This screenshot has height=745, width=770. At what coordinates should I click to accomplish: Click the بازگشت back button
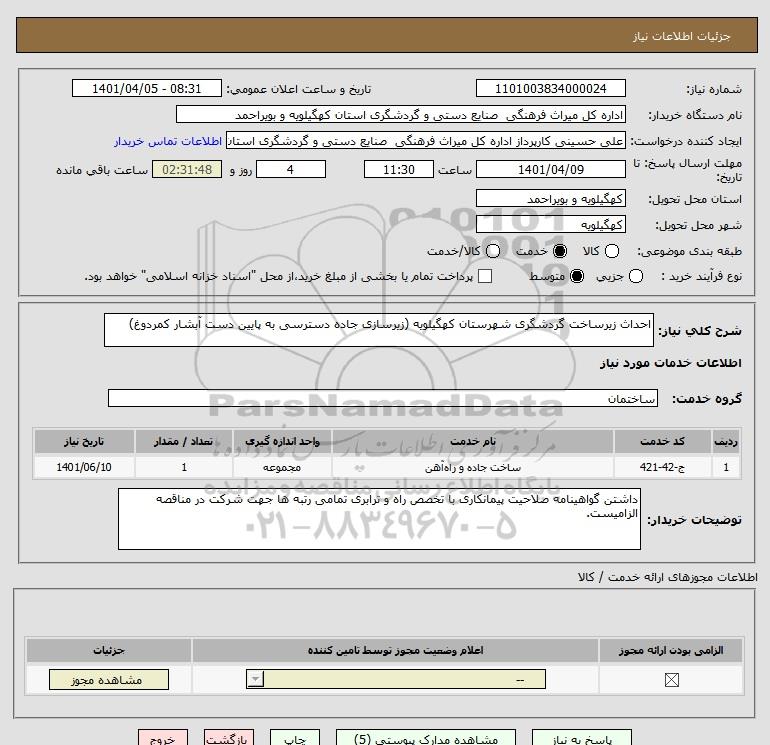[x=229, y=738]
